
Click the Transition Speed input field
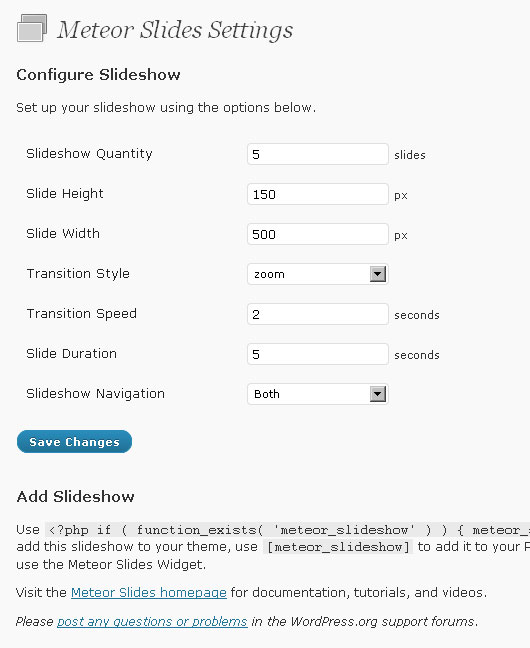318,314
